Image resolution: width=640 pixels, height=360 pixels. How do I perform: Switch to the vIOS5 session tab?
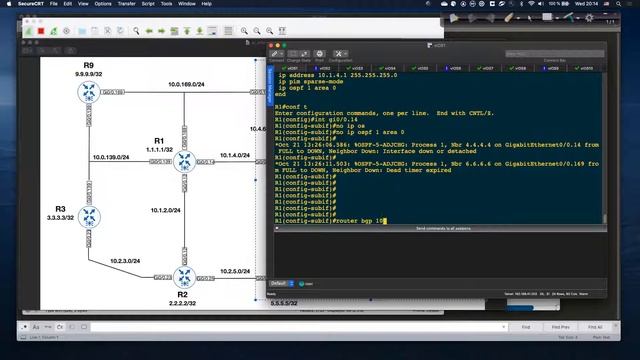point(420,68)
